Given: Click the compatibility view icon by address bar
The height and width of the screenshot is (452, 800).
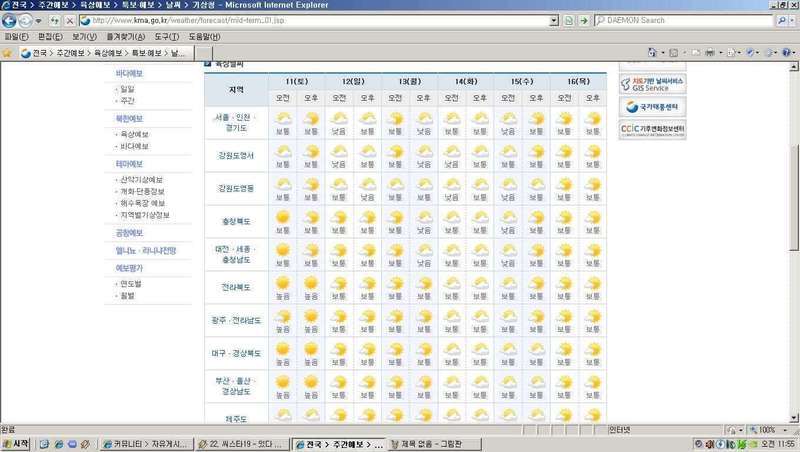Looking at the screenshot, I should pyautogui.click(x=568, y=20).
